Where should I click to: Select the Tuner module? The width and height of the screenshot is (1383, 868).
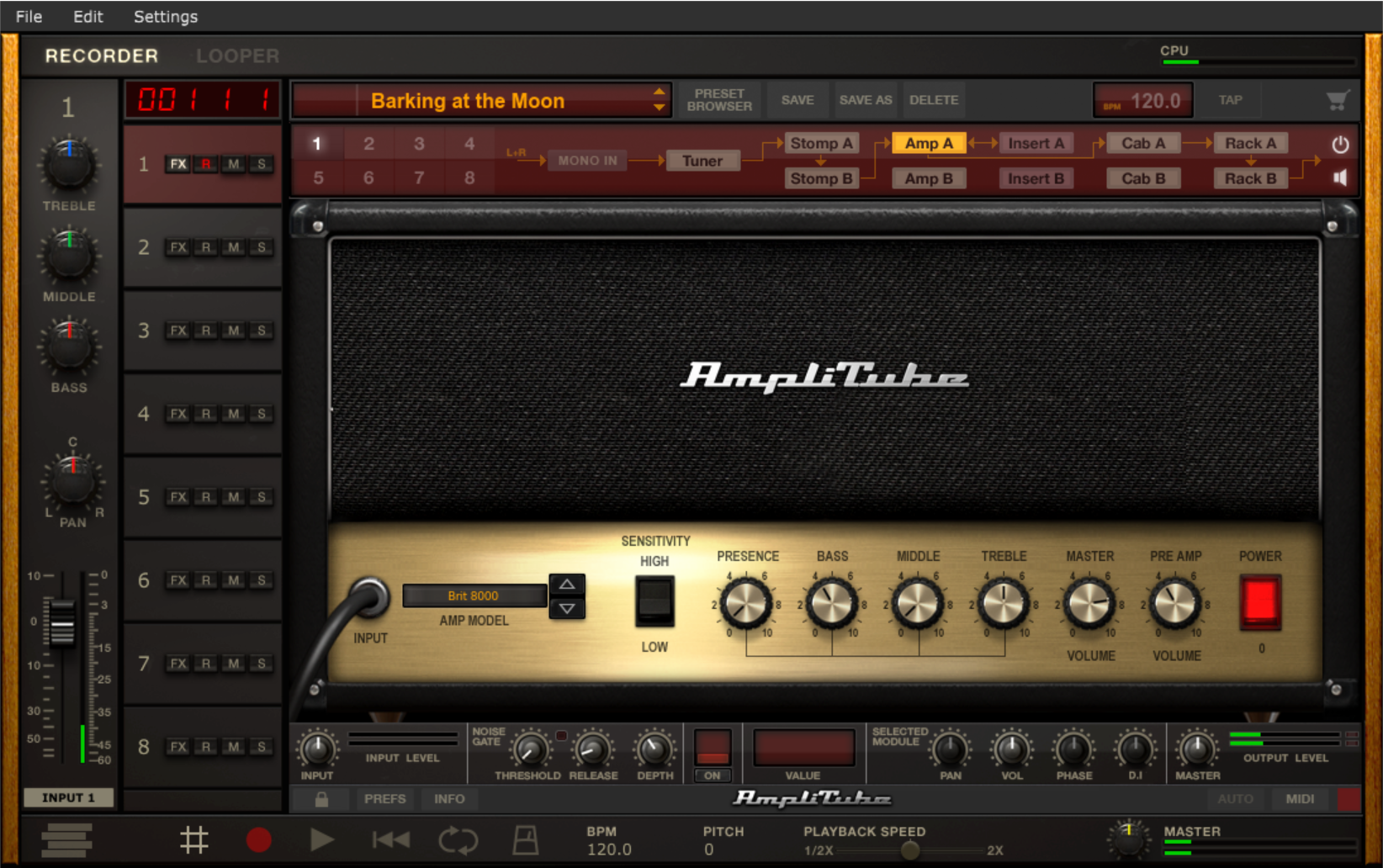tap(702, 161)
